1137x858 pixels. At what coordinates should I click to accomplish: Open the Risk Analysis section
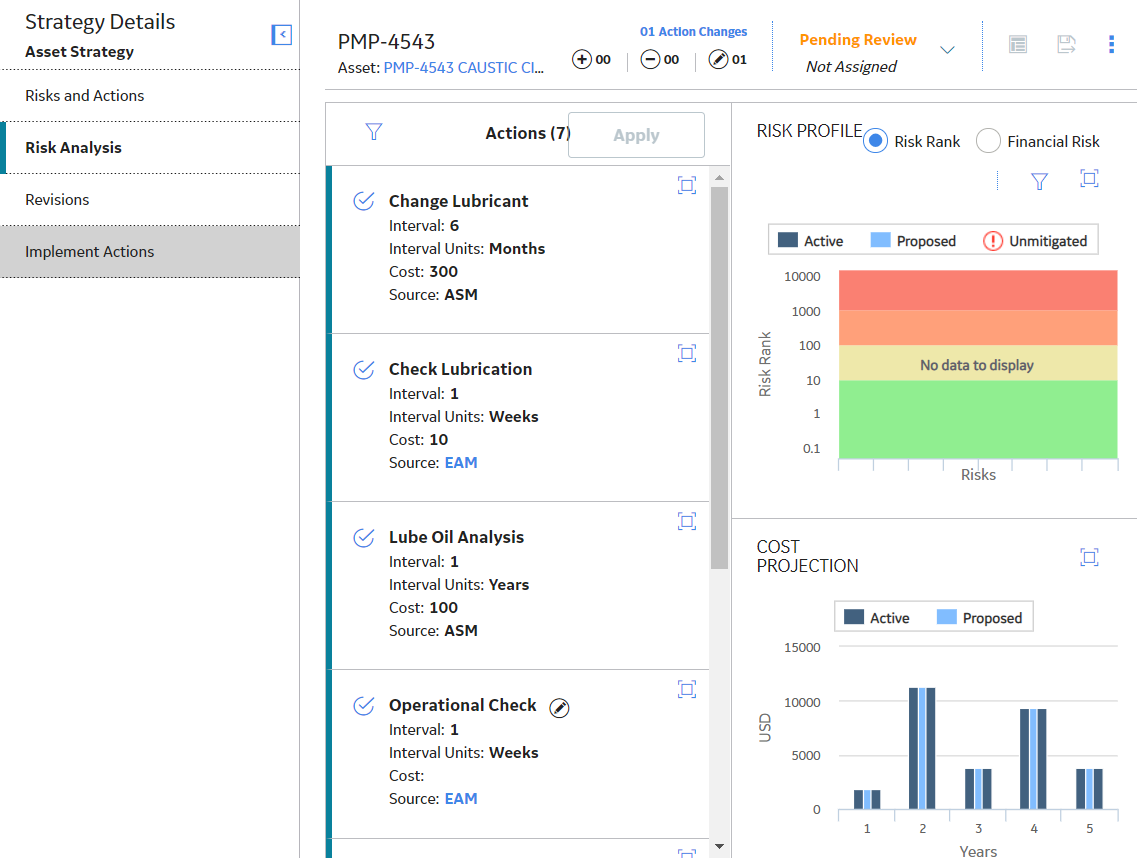click(x=150, y=148)
